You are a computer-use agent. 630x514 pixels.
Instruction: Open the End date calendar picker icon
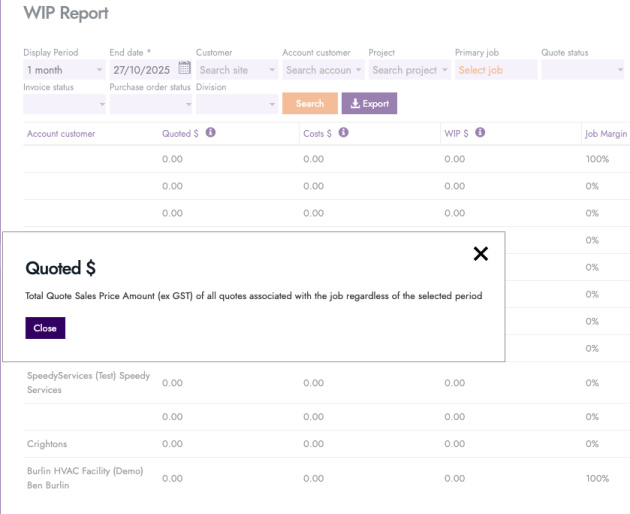click(x=184, y=69)
